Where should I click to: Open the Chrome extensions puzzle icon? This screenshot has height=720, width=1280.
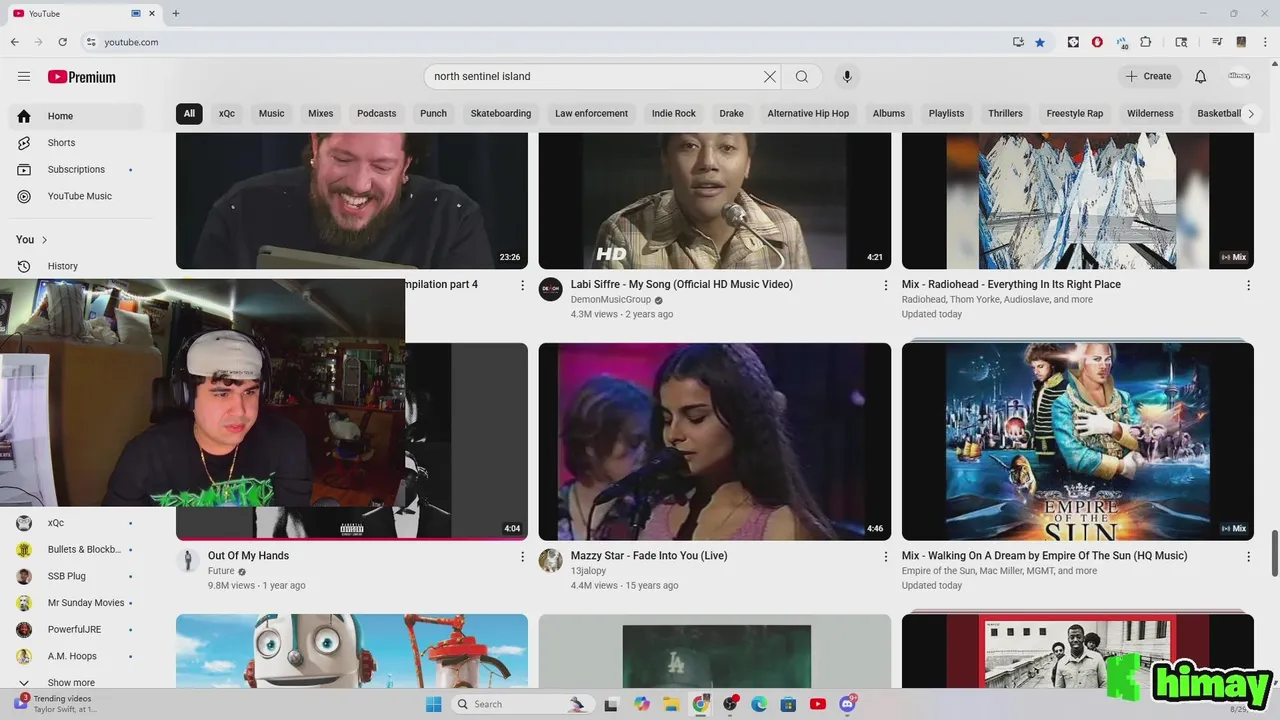[1146, 42]
